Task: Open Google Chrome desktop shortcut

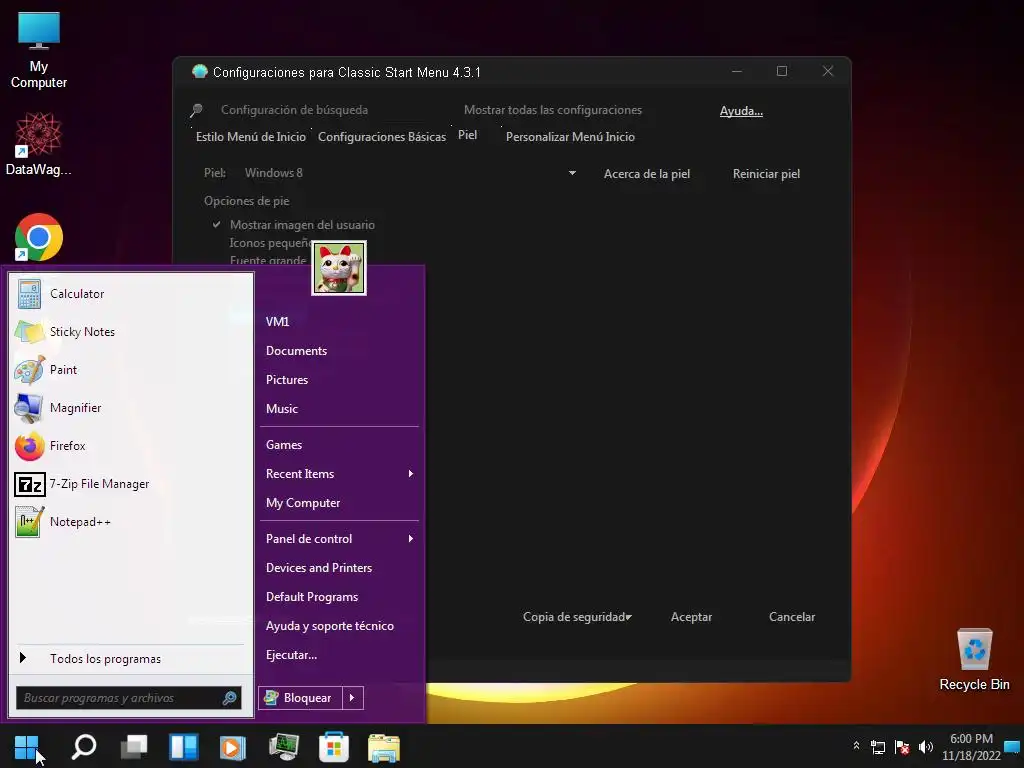Action: [39, 236]
